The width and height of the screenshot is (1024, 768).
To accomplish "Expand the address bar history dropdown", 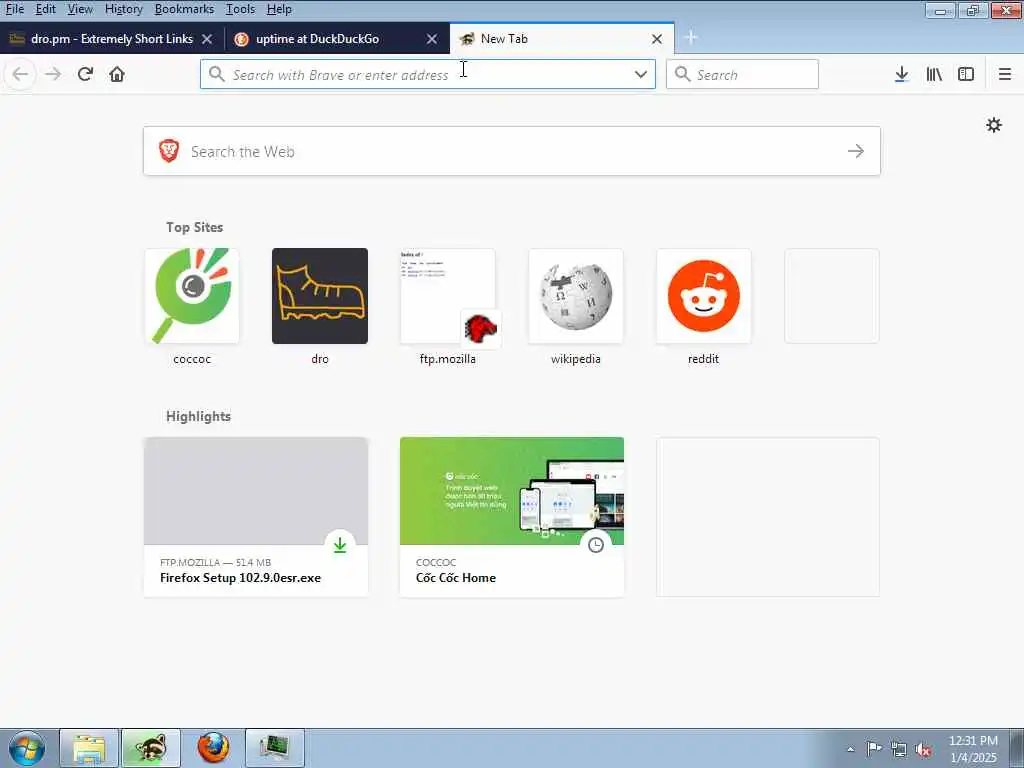I will click(641, 74).
